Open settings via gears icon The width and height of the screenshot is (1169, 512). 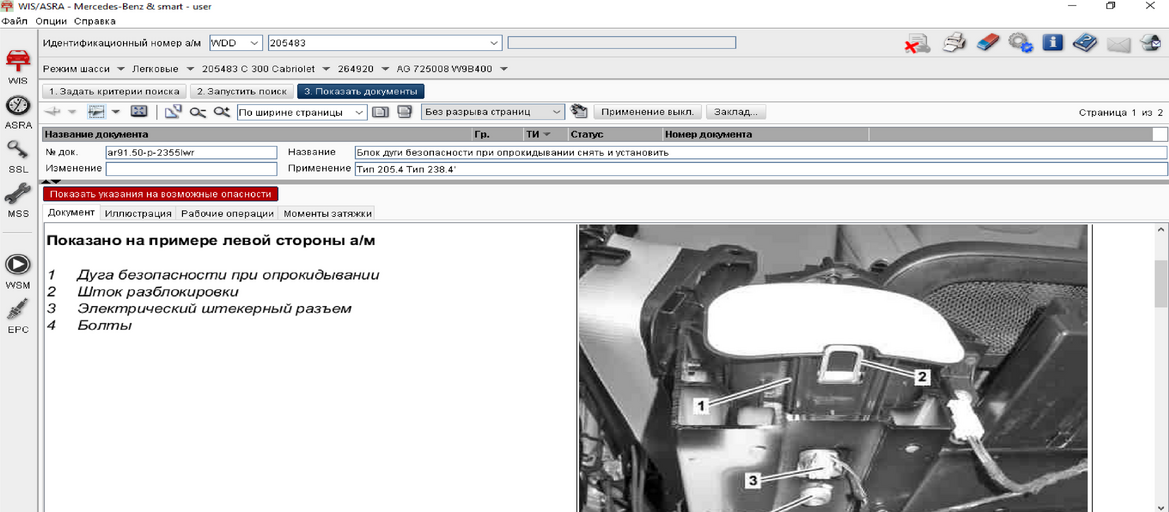pos(1020,43)
